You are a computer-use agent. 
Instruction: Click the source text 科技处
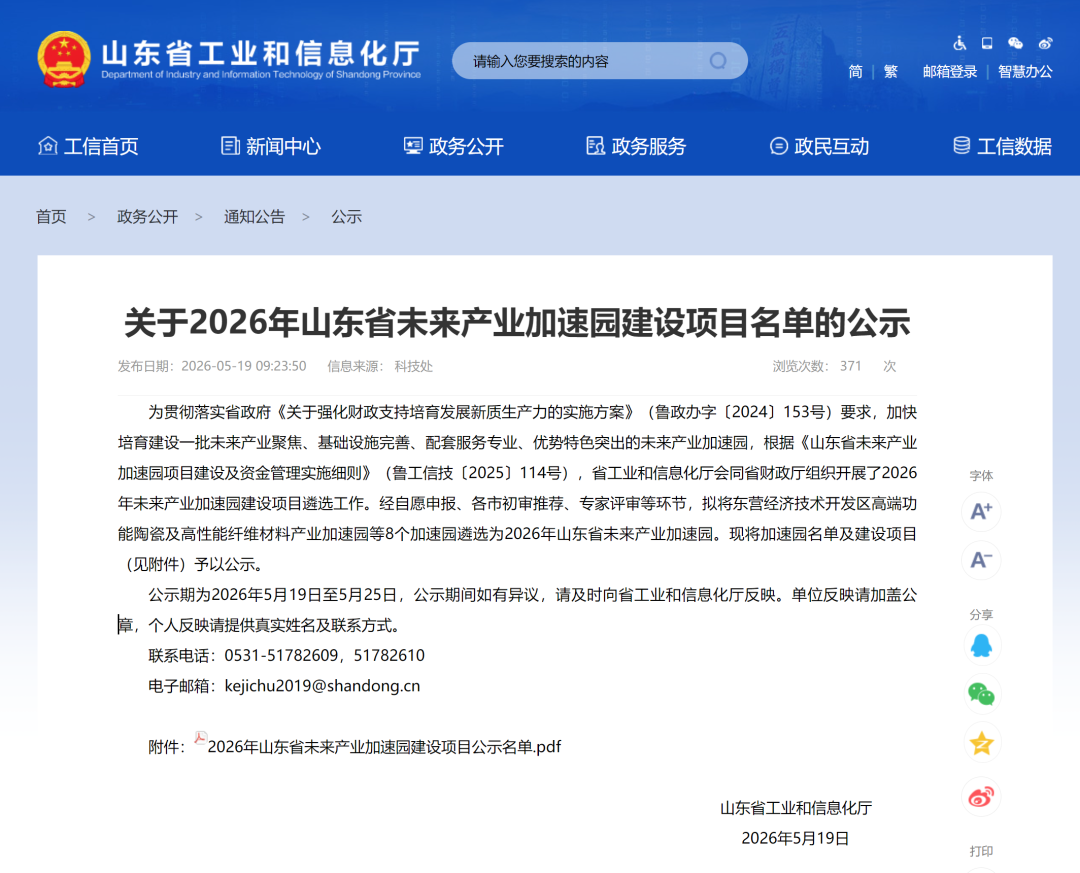(x=413, y=366)
